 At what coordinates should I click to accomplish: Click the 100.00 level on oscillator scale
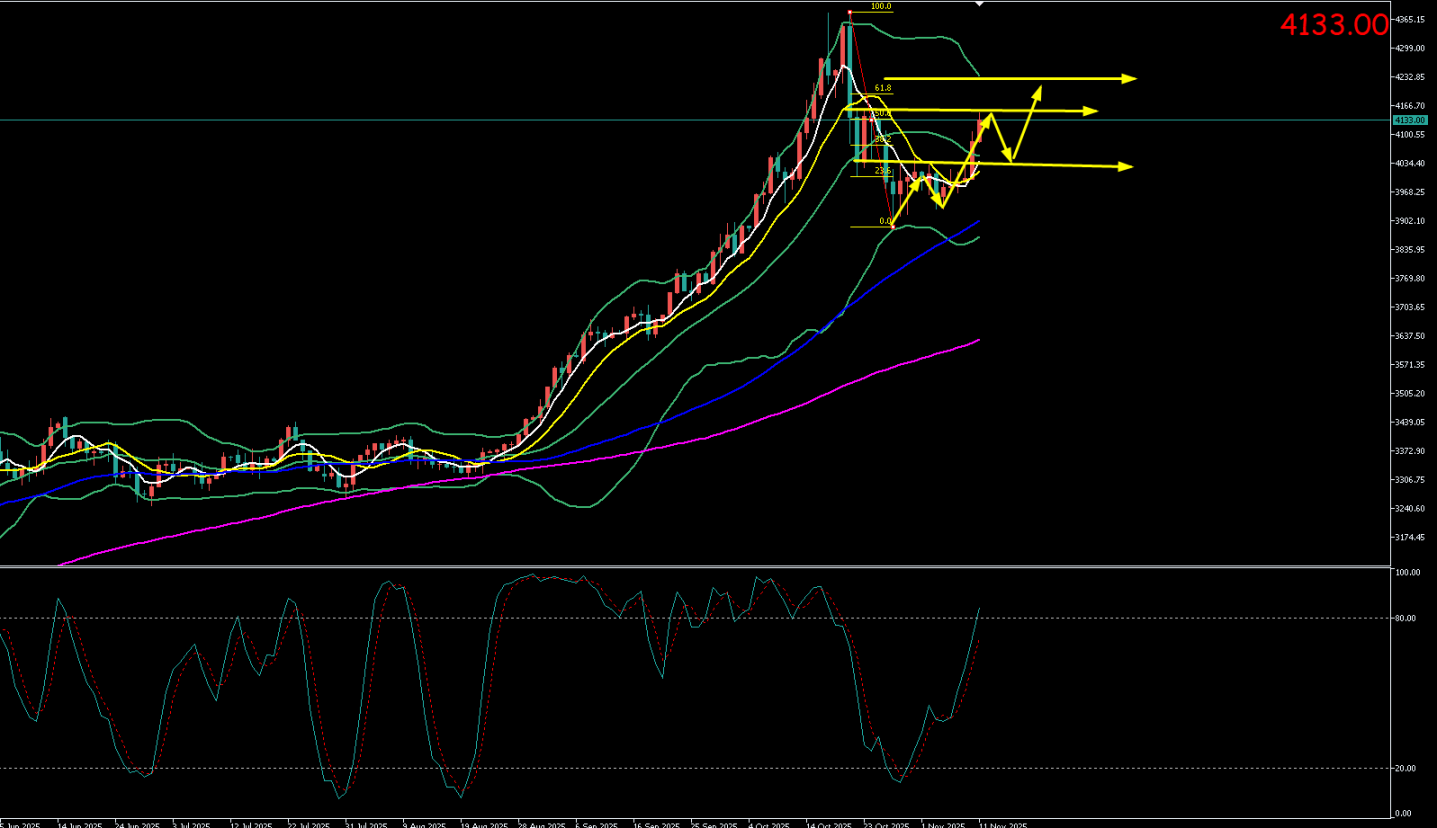pyautogui.click(x=1408, y=573)
